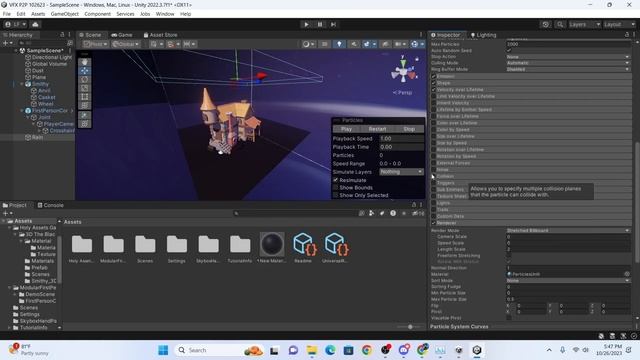Screen dimensions: 640x360
Task: Click Play button in Particles overlay
Action: (x=347, y=129)
